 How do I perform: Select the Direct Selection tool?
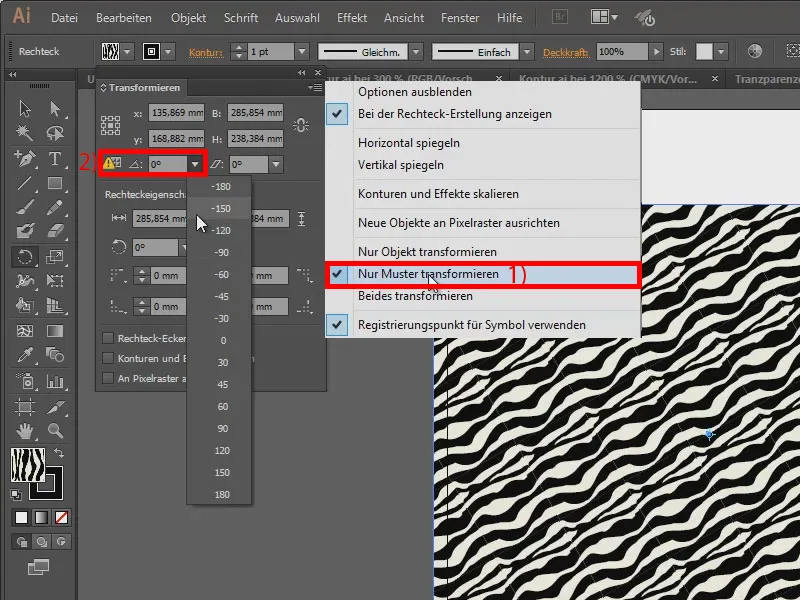click(55, 109)
